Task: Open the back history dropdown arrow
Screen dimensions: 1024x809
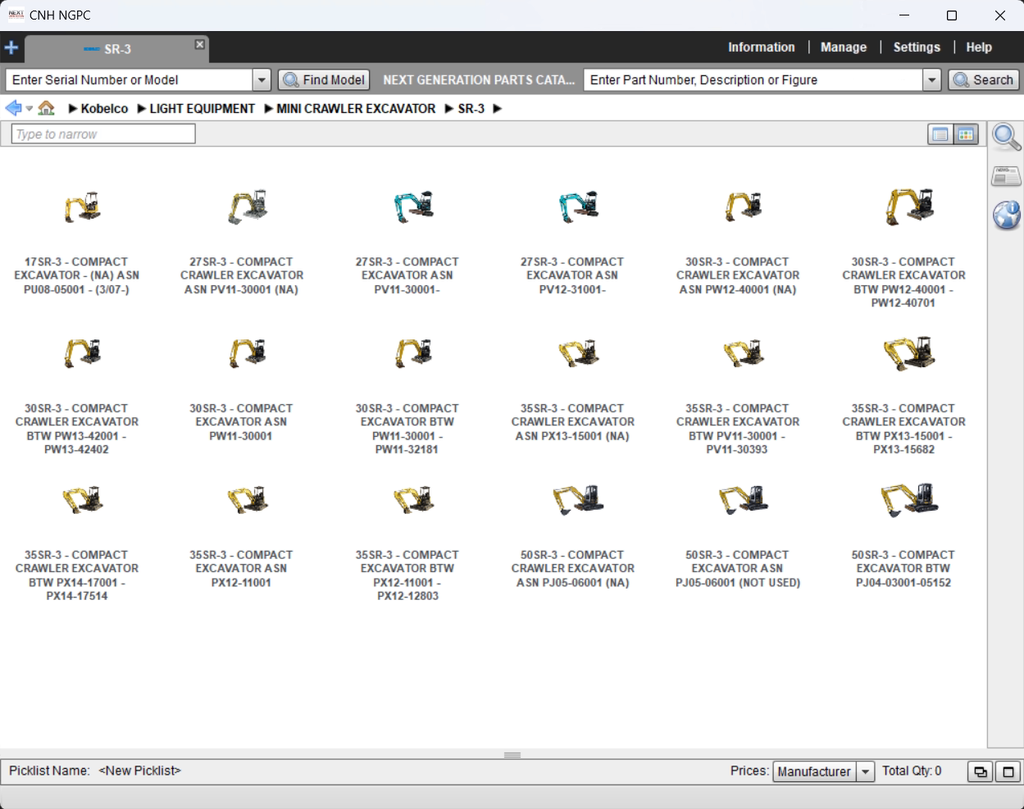Action: pyautogui.click(x=29, y=108)
